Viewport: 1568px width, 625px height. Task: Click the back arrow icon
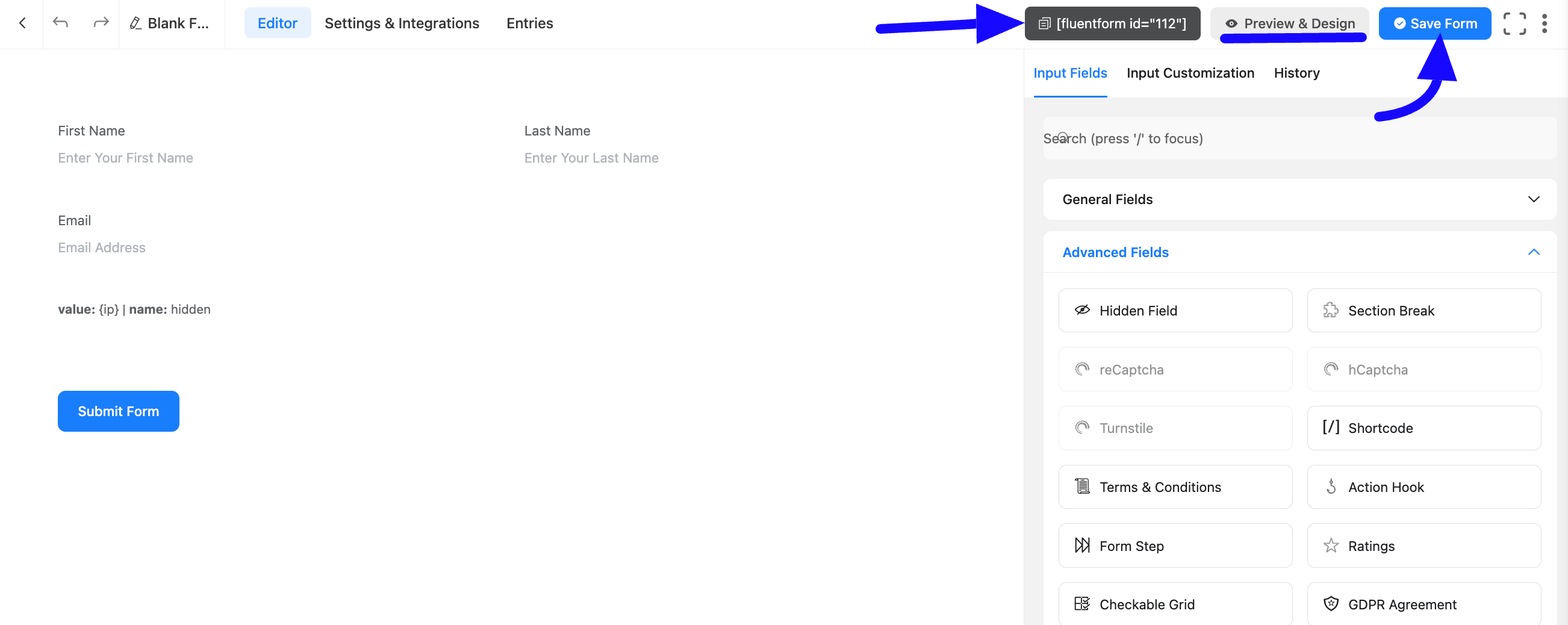(22, 23)
